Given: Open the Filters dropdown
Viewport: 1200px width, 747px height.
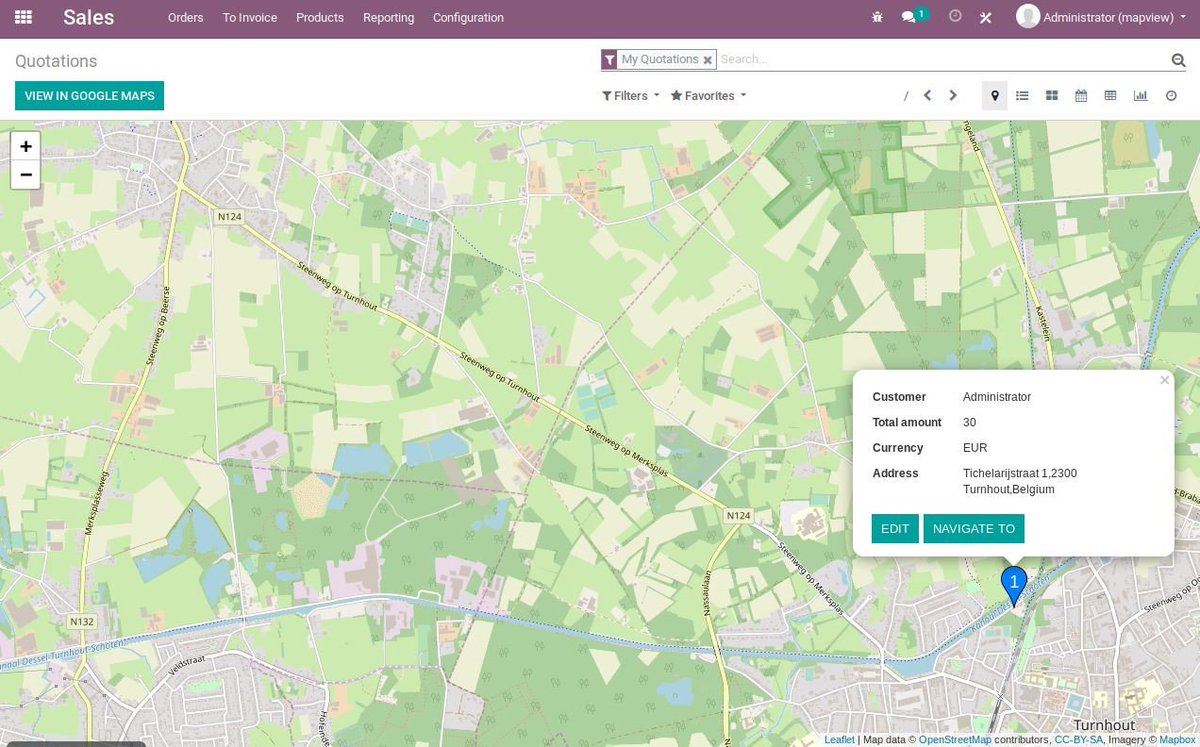Looking at the screenshot, I should tap(629, 95).
